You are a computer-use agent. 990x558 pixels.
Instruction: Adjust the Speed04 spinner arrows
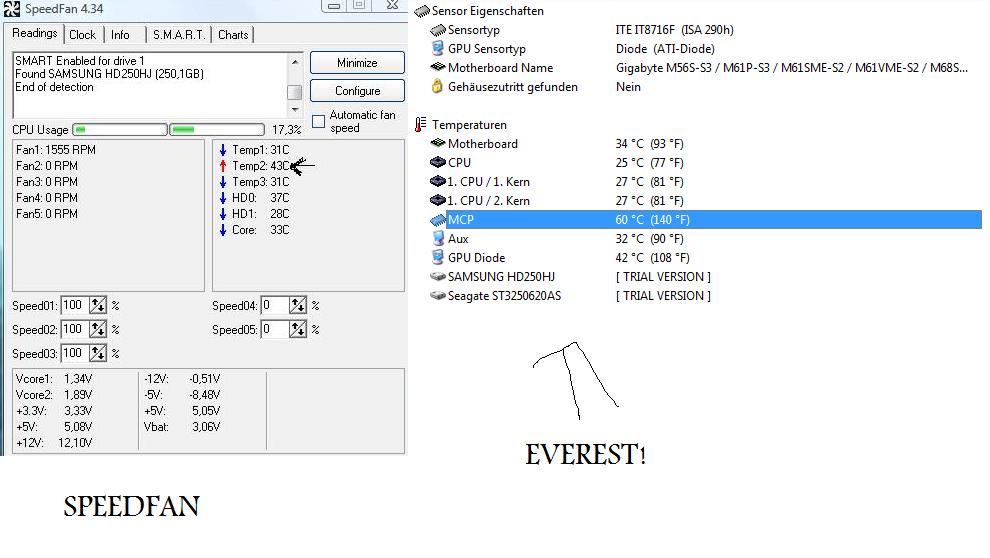[297, 306]
